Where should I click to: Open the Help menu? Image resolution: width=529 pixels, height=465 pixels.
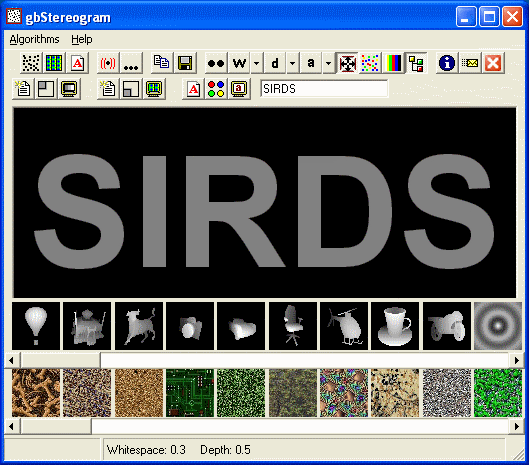[x=82, y=39]
